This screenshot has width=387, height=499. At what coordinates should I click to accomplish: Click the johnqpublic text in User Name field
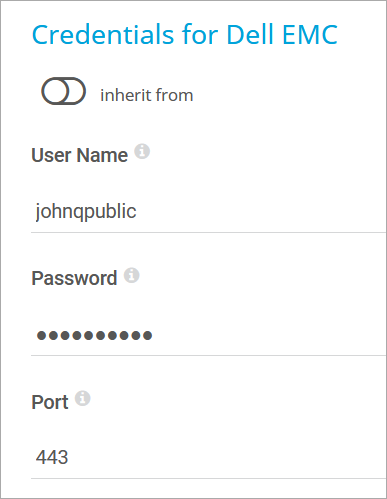click(86, 211)
